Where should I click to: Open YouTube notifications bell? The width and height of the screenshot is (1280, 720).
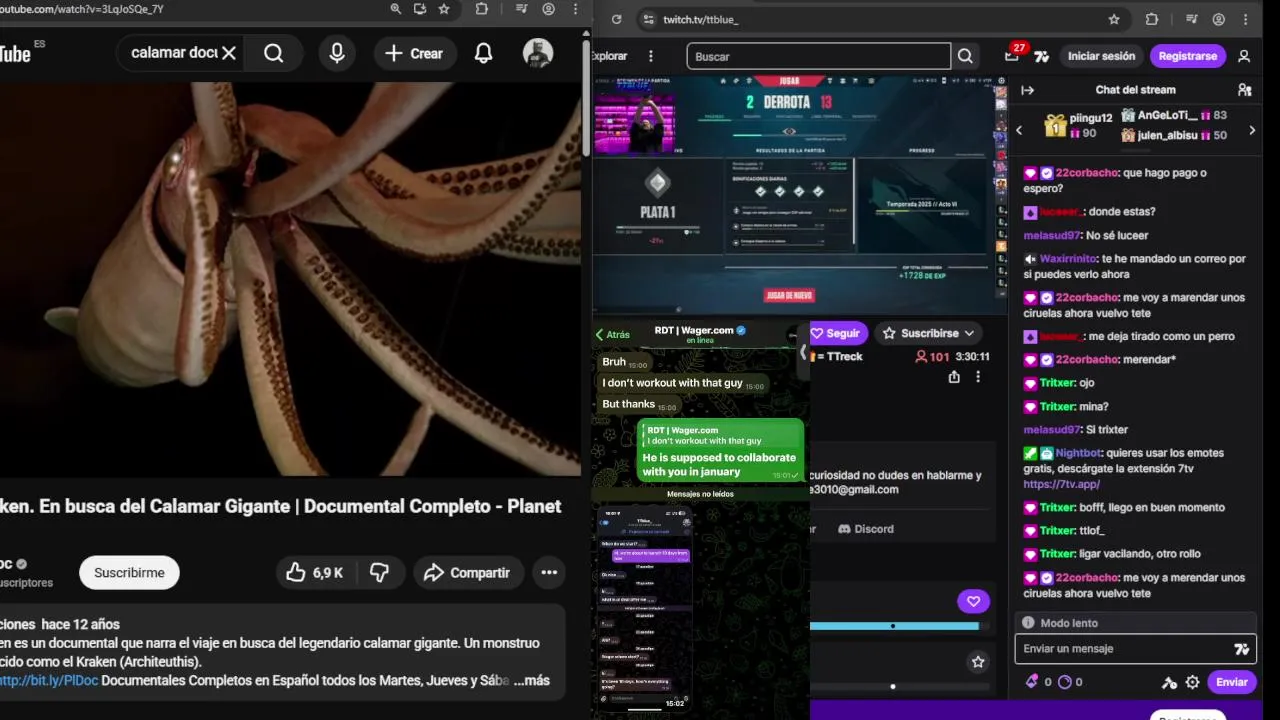(x=483, y=53)
